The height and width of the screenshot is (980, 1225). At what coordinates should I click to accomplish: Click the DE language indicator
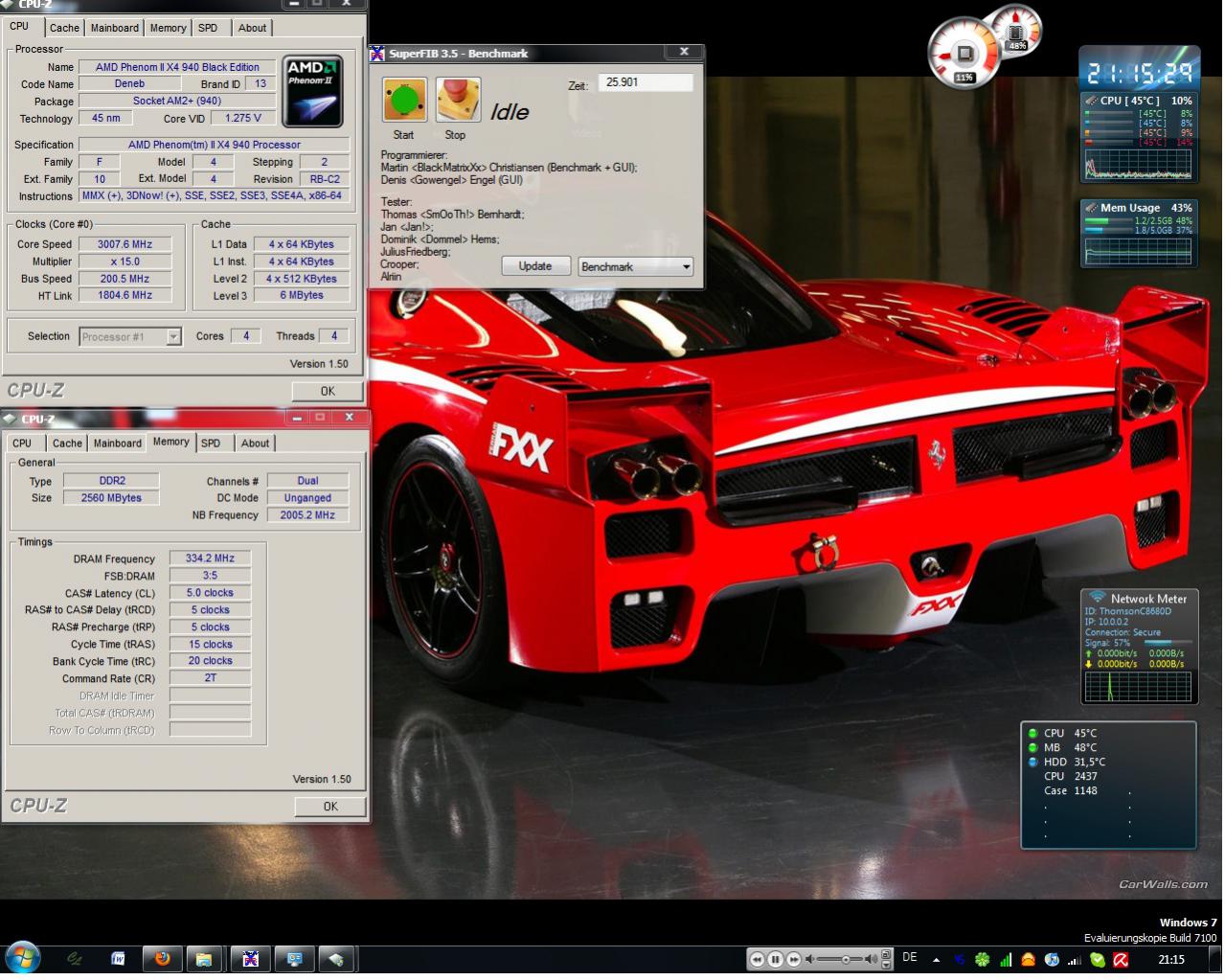pyautogui.click(x=910, y=957)
